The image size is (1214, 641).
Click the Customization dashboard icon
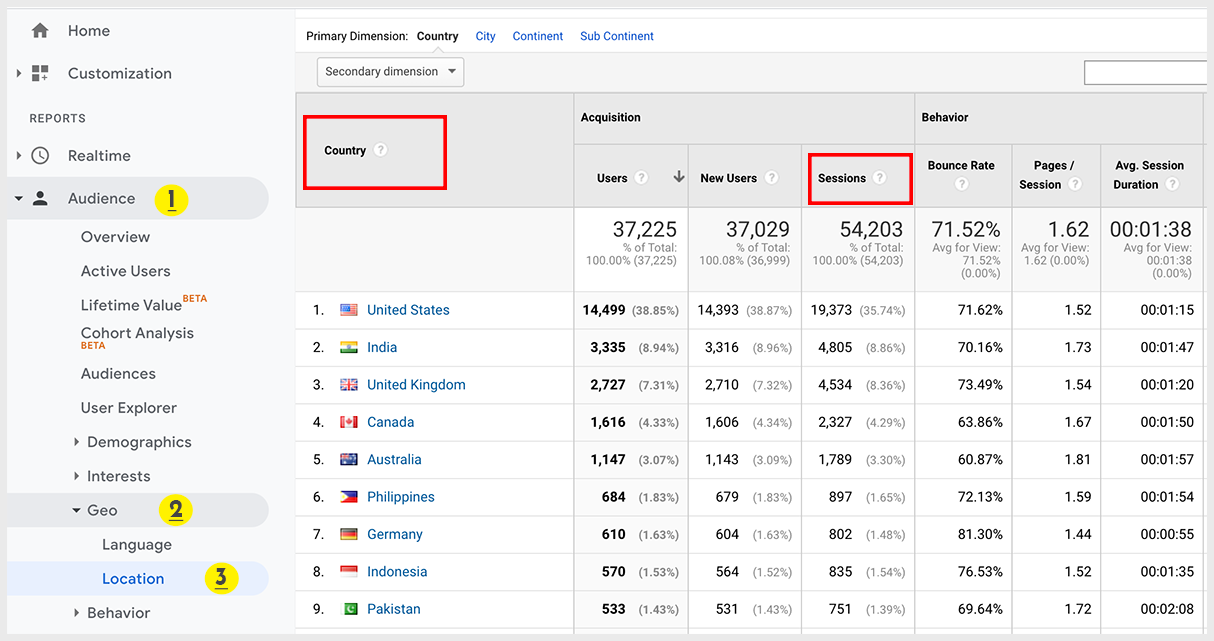click(40, 73)
